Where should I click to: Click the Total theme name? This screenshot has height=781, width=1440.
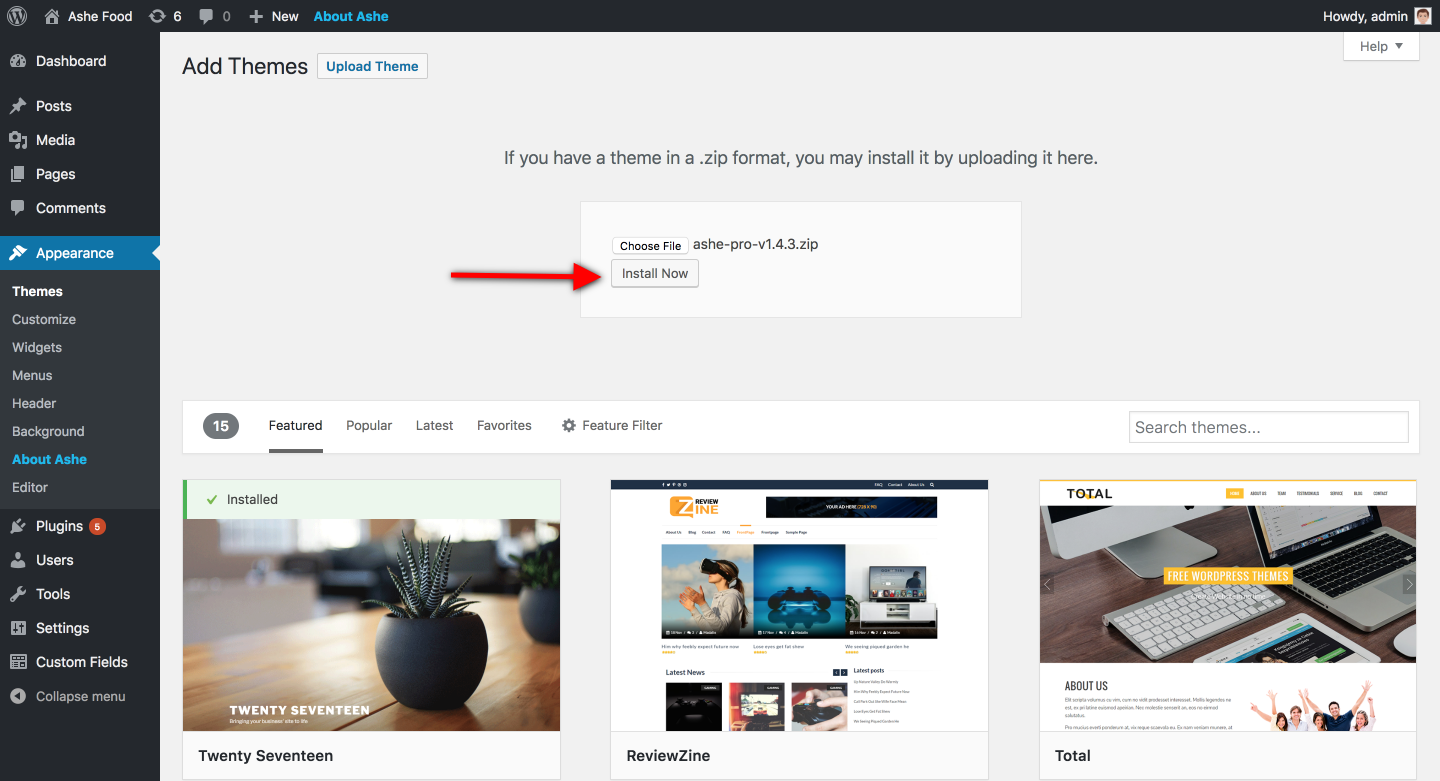(x=1073, y=756)
